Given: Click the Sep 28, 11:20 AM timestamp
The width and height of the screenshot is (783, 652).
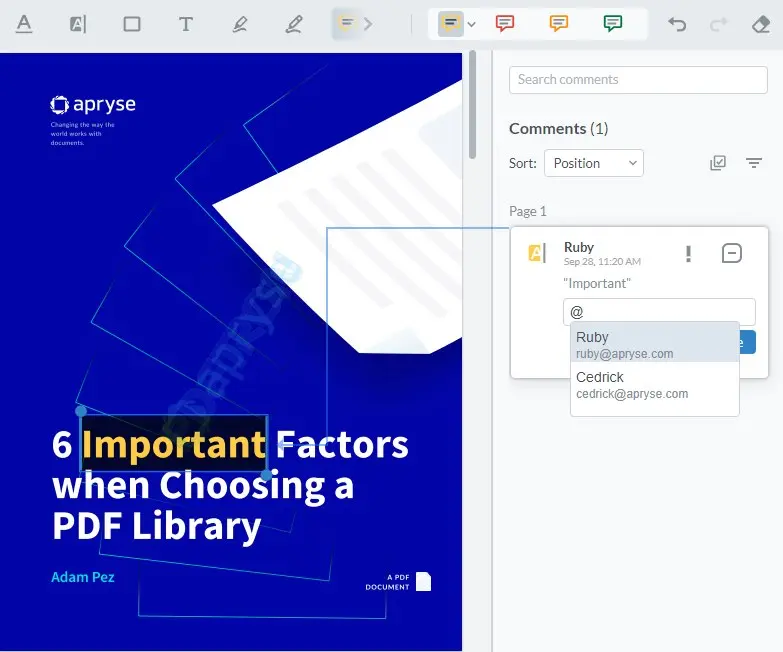Looking at the screenshot, I should point(602,262).
